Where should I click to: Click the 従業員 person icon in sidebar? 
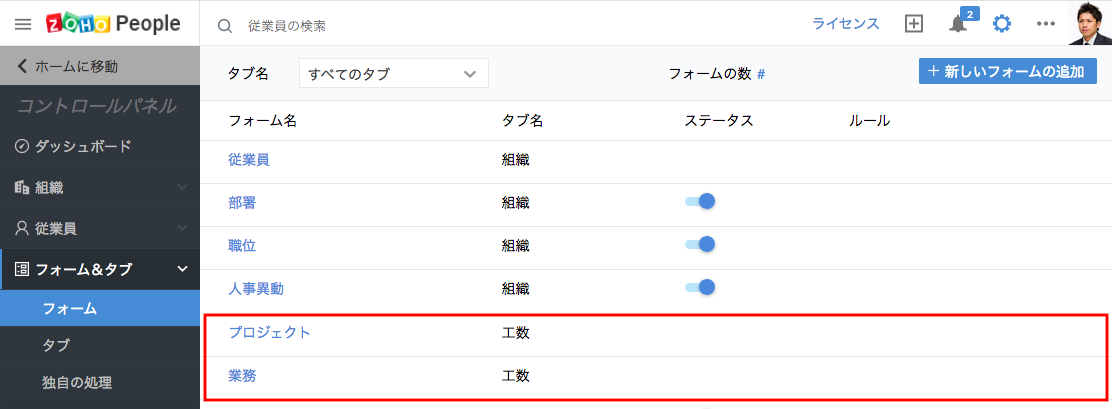click(x=21, y=229)
